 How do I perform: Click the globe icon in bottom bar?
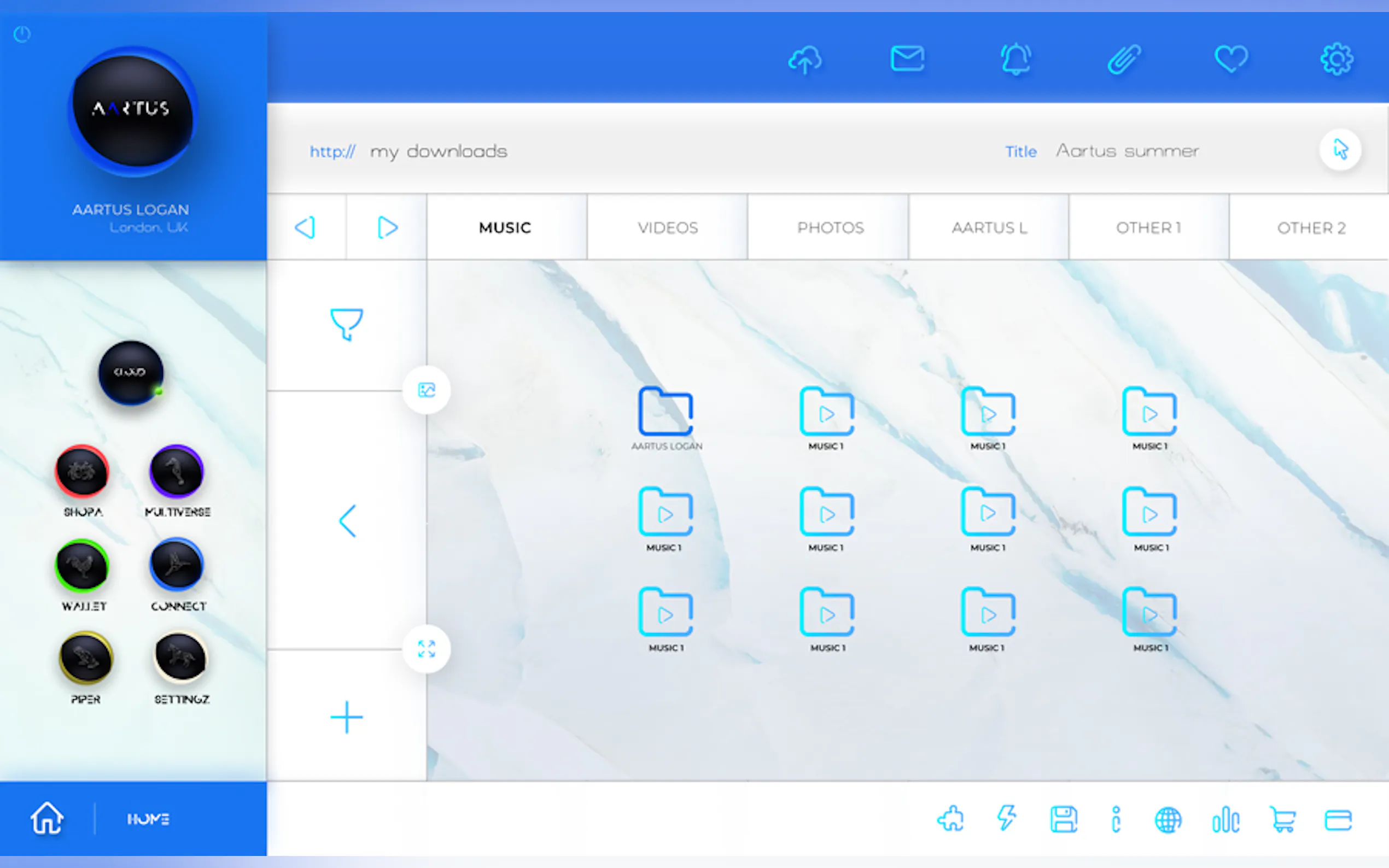click(1168, 820)
